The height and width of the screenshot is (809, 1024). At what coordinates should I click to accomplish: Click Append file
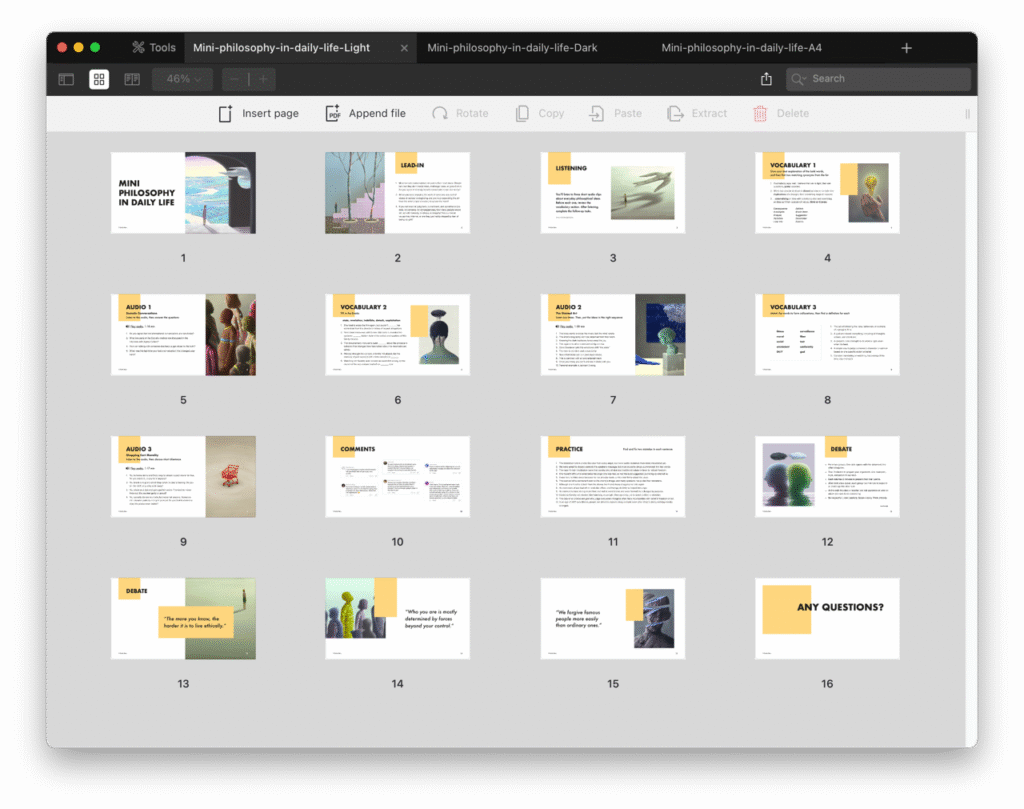tap(365, 114)
